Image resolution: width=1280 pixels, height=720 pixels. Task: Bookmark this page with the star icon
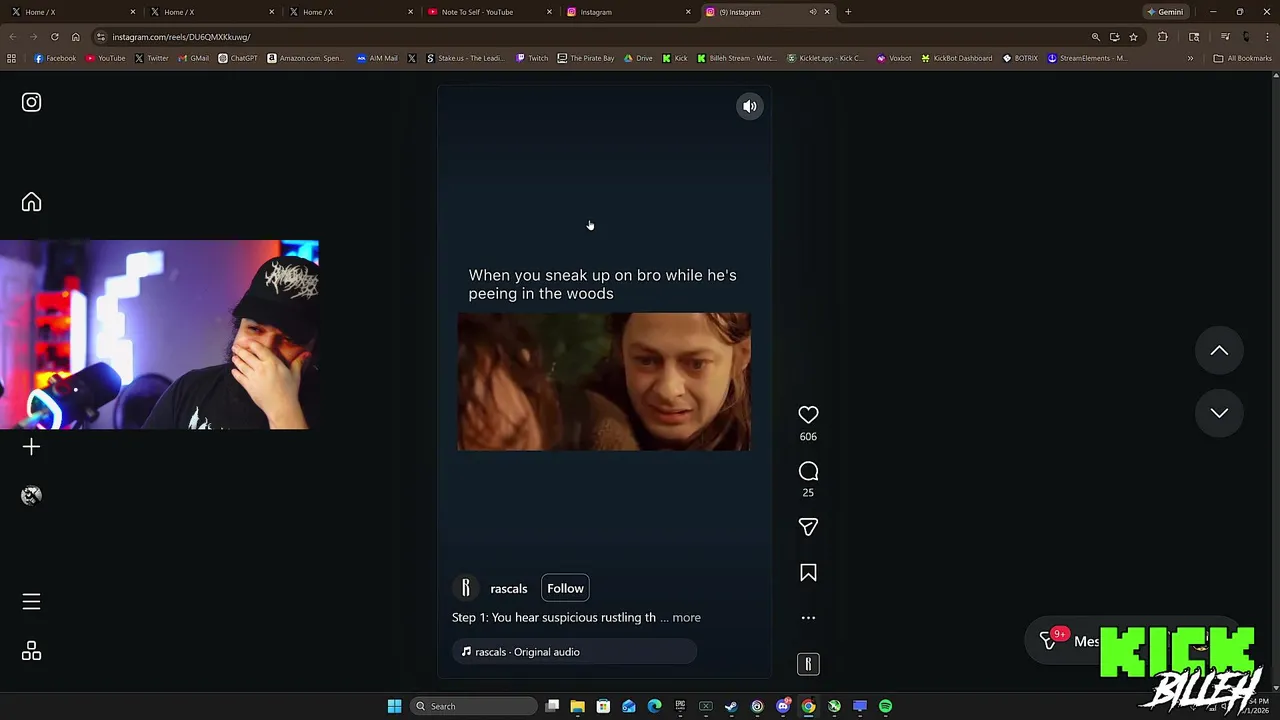[1133, 37]
